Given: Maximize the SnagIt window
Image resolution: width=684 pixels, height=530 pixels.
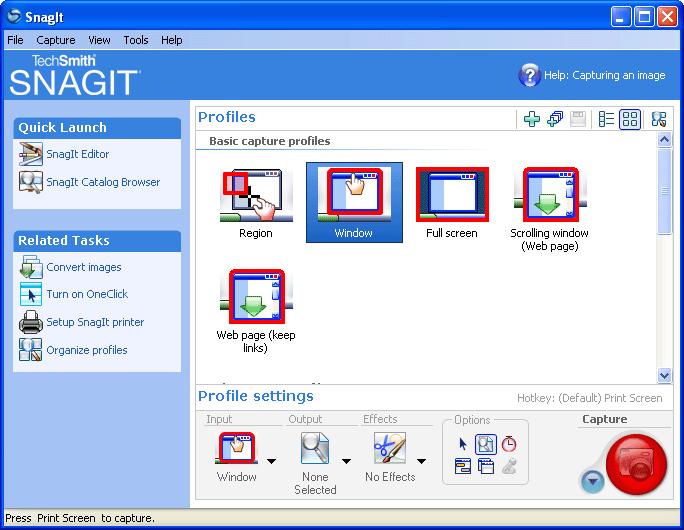Looking at the screenshot, I should [x=644, y=17].
